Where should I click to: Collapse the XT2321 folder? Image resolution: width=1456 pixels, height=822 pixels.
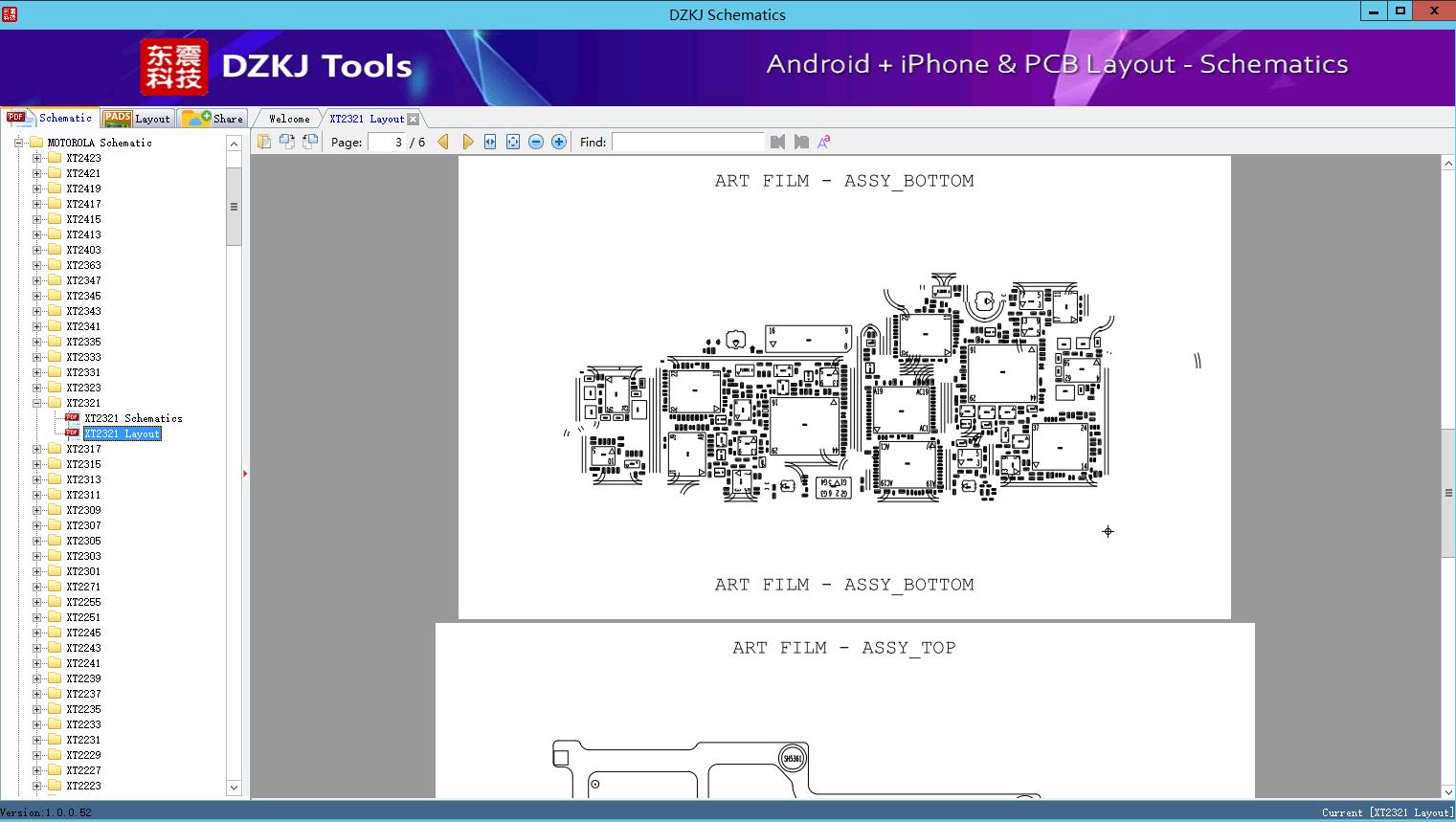[x=36, y=403]
